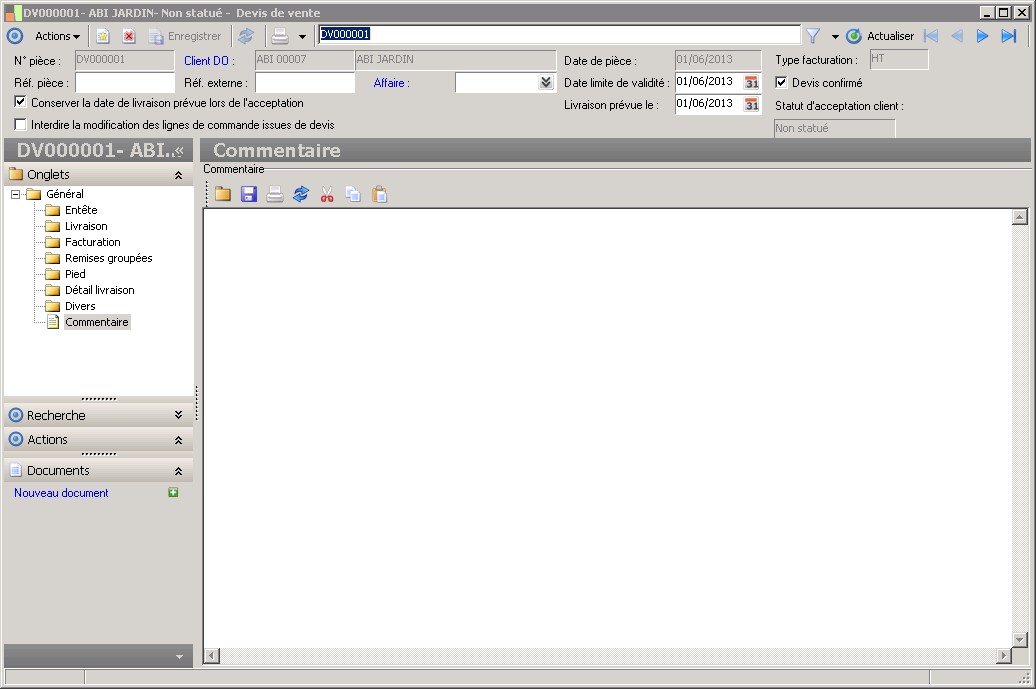
Task: Click the filter funnel icon
Action: click(813, 36)
